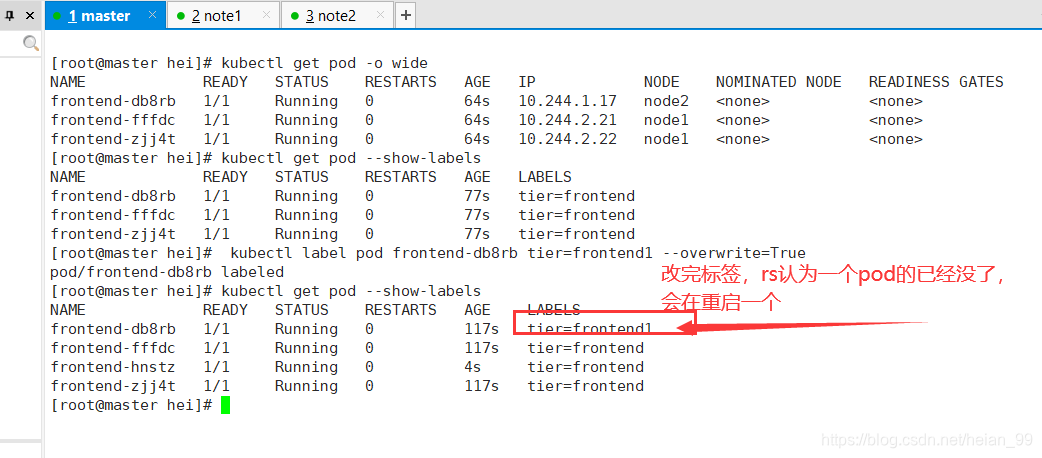Click the search magnifier icon in side panel
Viewport: 1042px width, 458px height.
31,44
